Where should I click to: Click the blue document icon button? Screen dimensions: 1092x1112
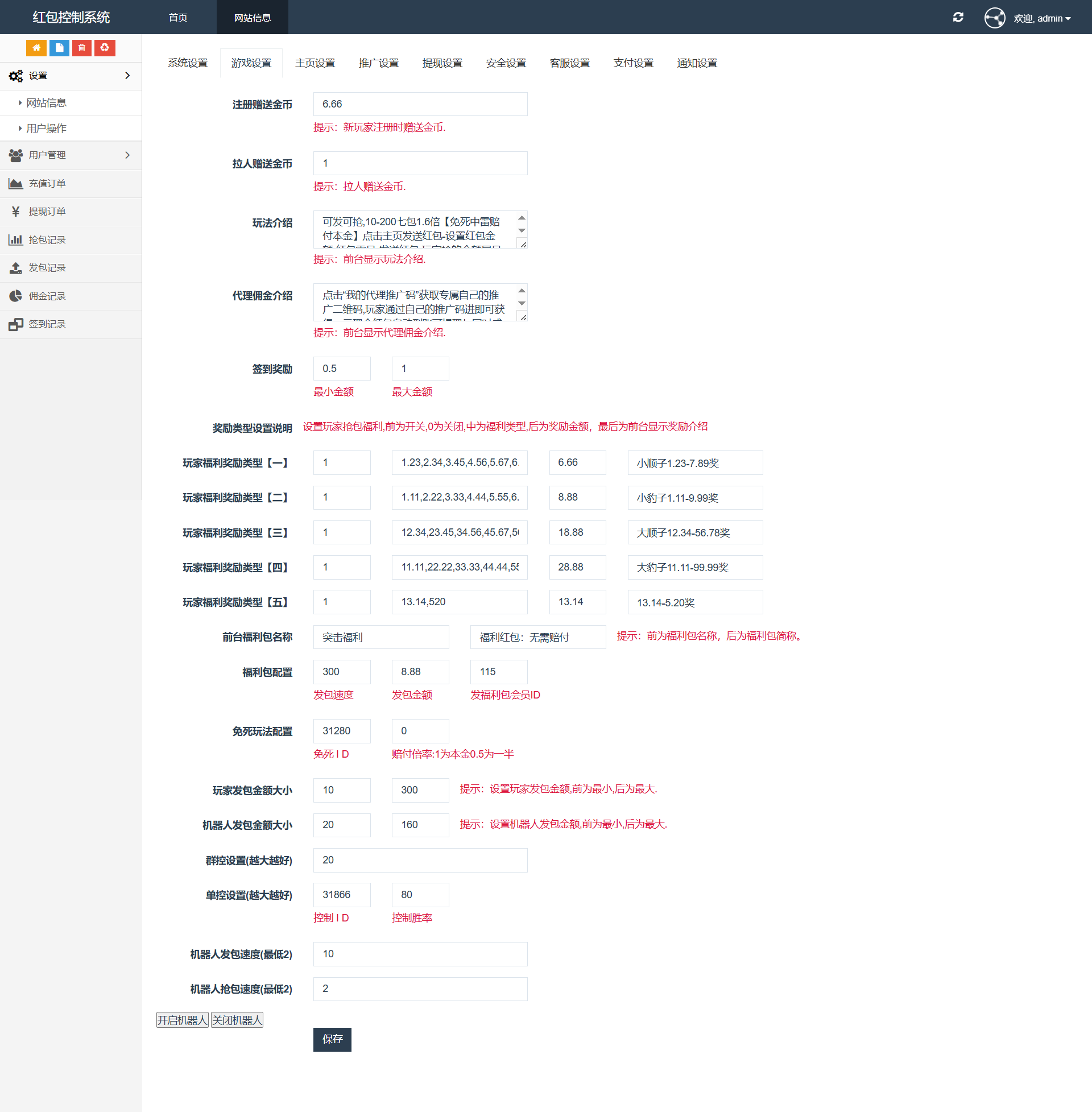pos(59,48)
